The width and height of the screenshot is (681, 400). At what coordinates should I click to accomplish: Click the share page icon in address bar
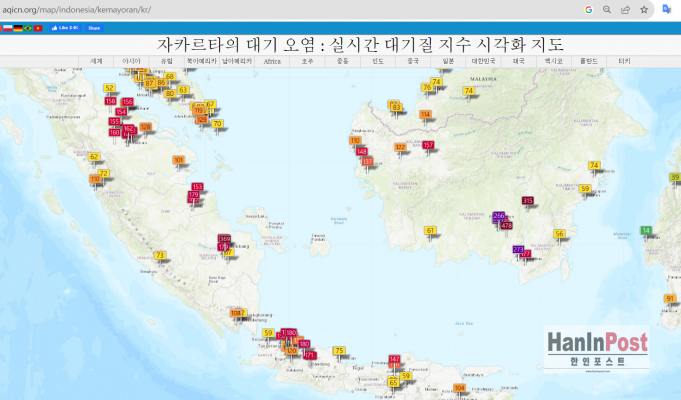[x=625, y=9]
